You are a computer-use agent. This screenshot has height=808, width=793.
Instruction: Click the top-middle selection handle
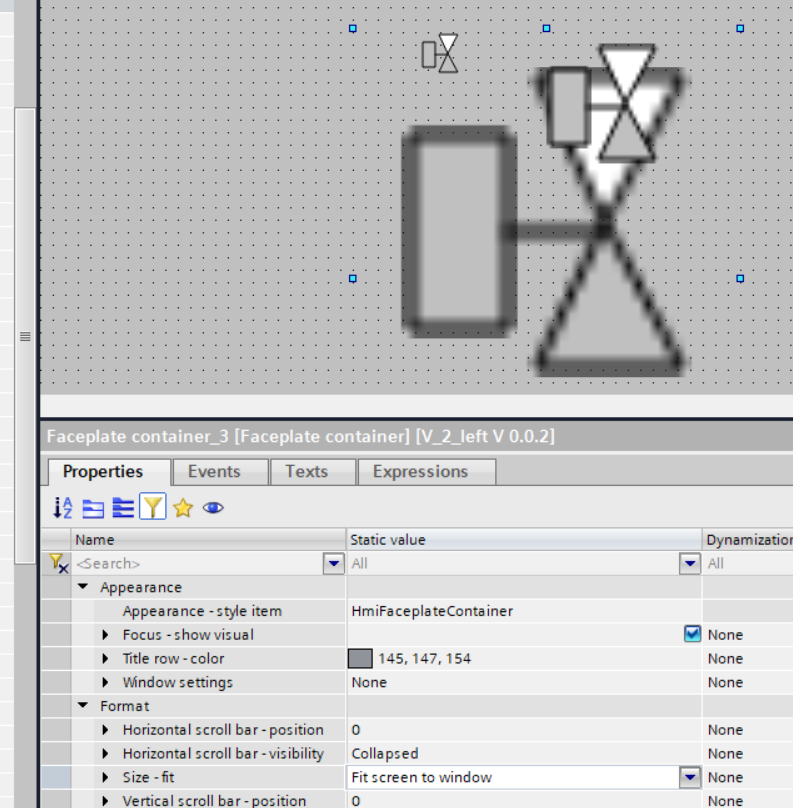[x=546, y=28]
